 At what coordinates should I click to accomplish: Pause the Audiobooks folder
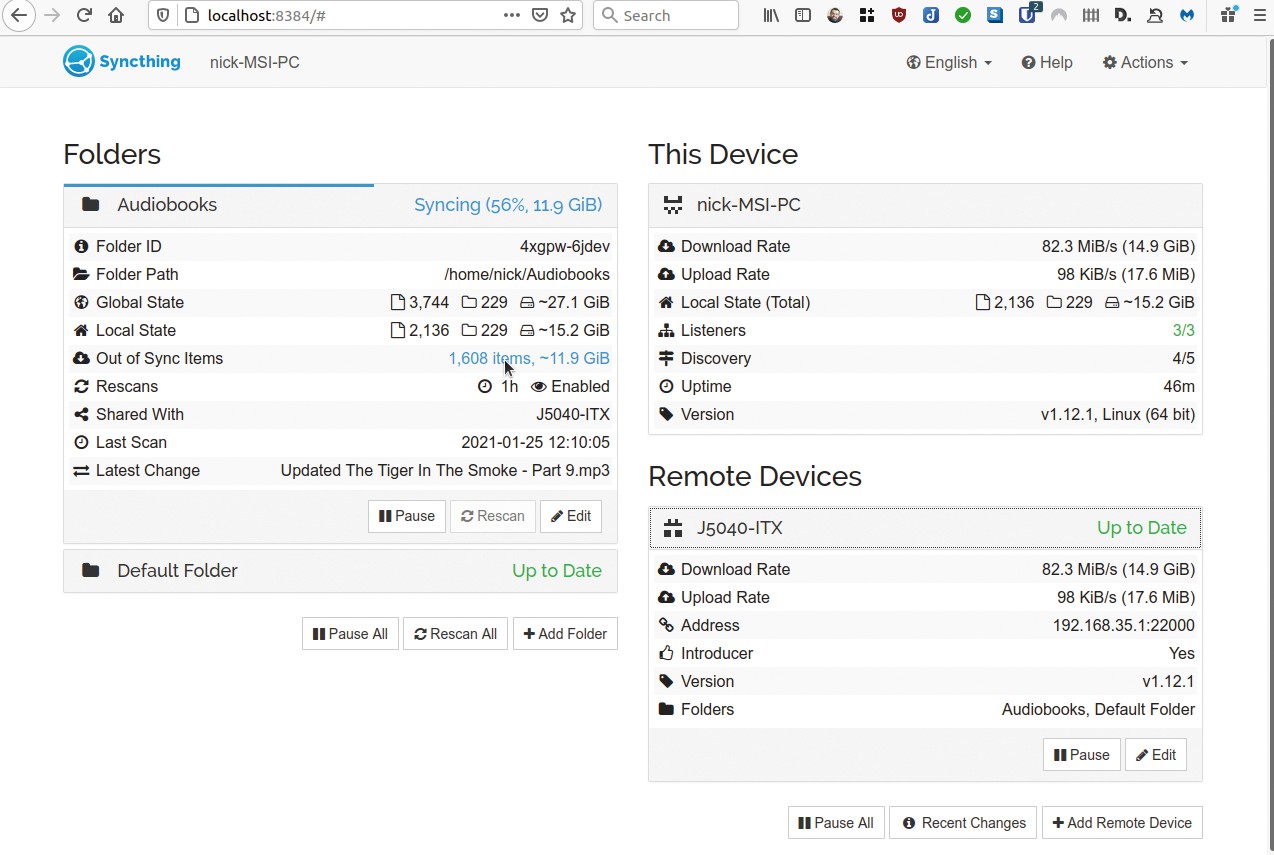pyautogui.click(x=407, y=516)
